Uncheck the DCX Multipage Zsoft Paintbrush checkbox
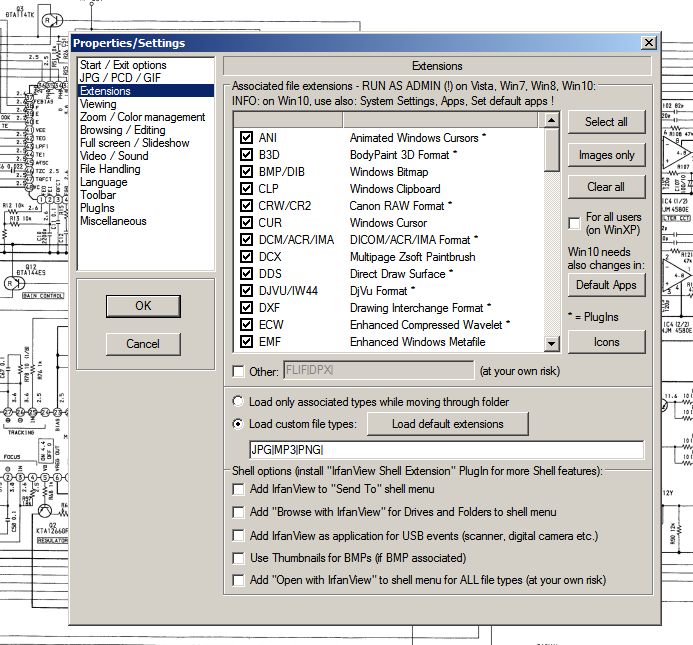Screen dimensions: 693x645 [246, 257]
